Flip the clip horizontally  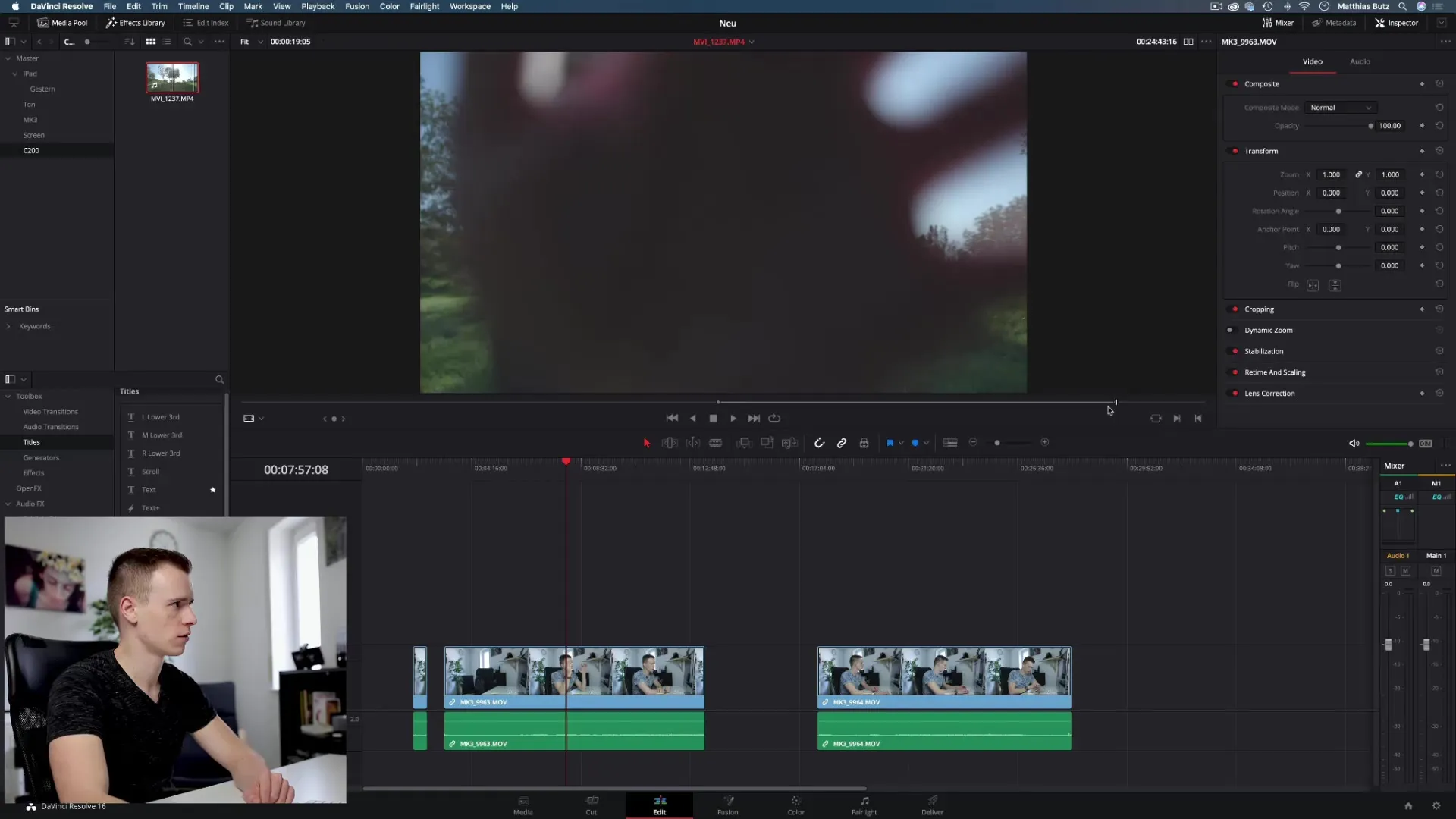pyautogui.click(x=1313, y=286)
